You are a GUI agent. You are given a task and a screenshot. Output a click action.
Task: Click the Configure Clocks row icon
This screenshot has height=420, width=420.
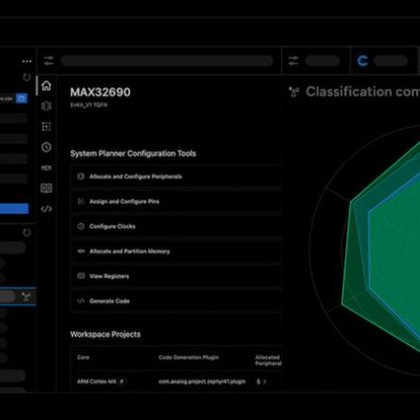tap(81, 226)
